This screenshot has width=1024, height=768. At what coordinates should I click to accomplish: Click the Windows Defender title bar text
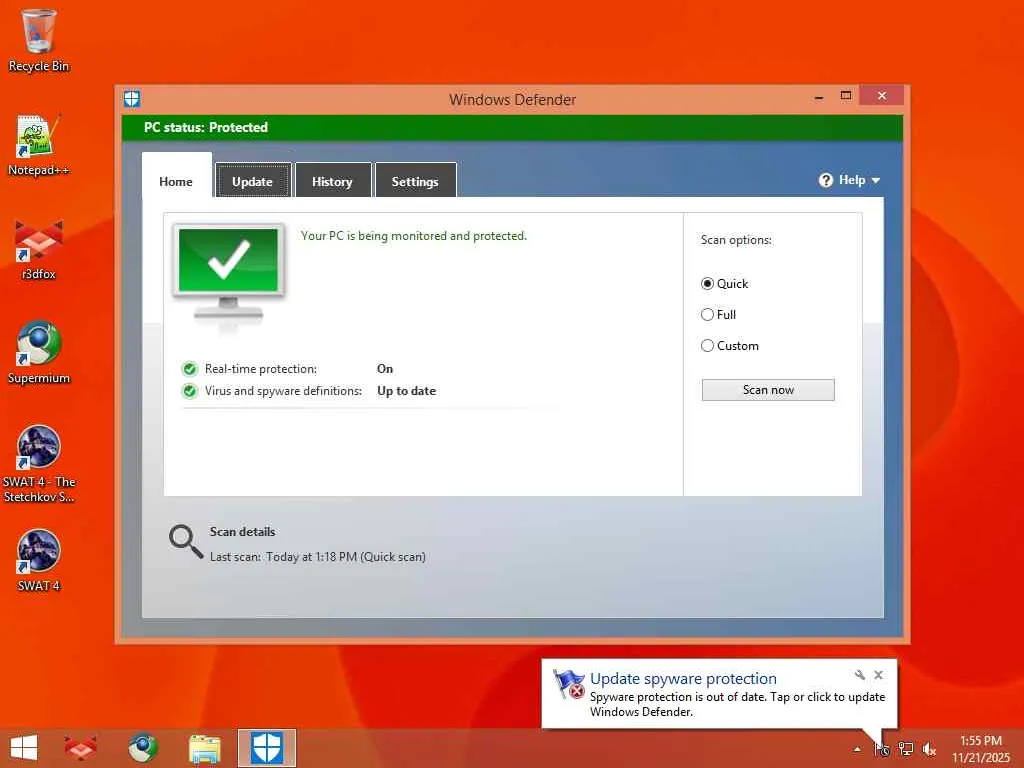513,99
